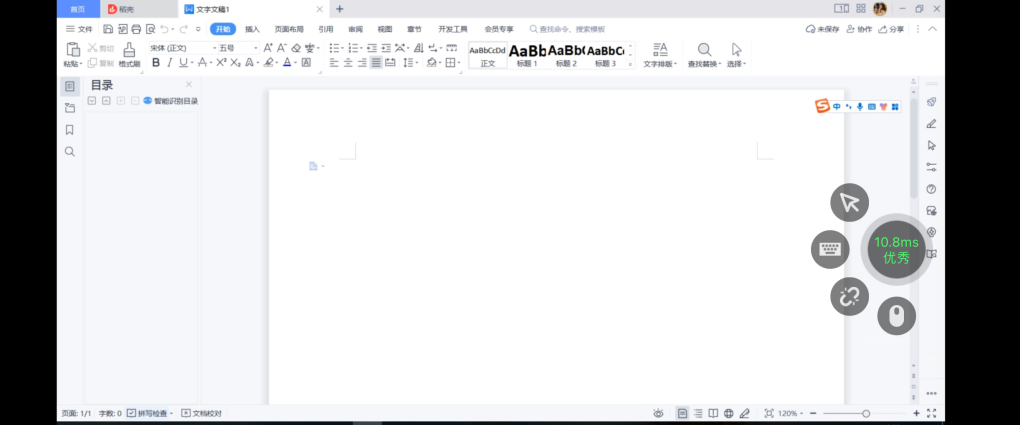
Task: Open the Bookmark panel from left sidebar
Action: pyautogui.click(x=70, y=130)
